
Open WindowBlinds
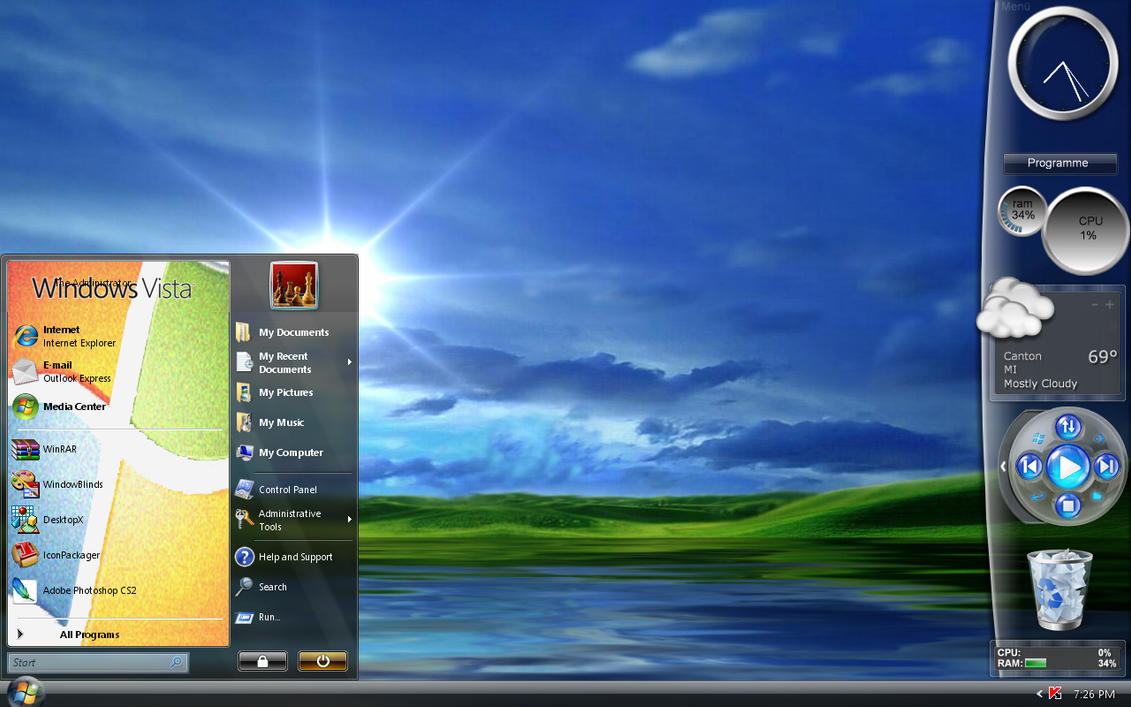[58, 484]
